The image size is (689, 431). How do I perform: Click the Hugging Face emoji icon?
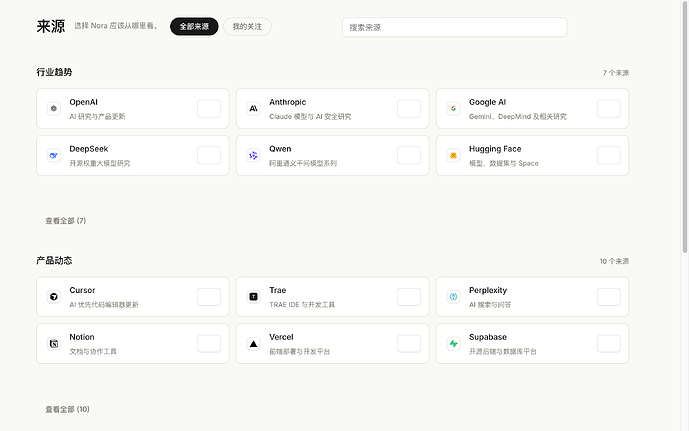coord(453,156)
